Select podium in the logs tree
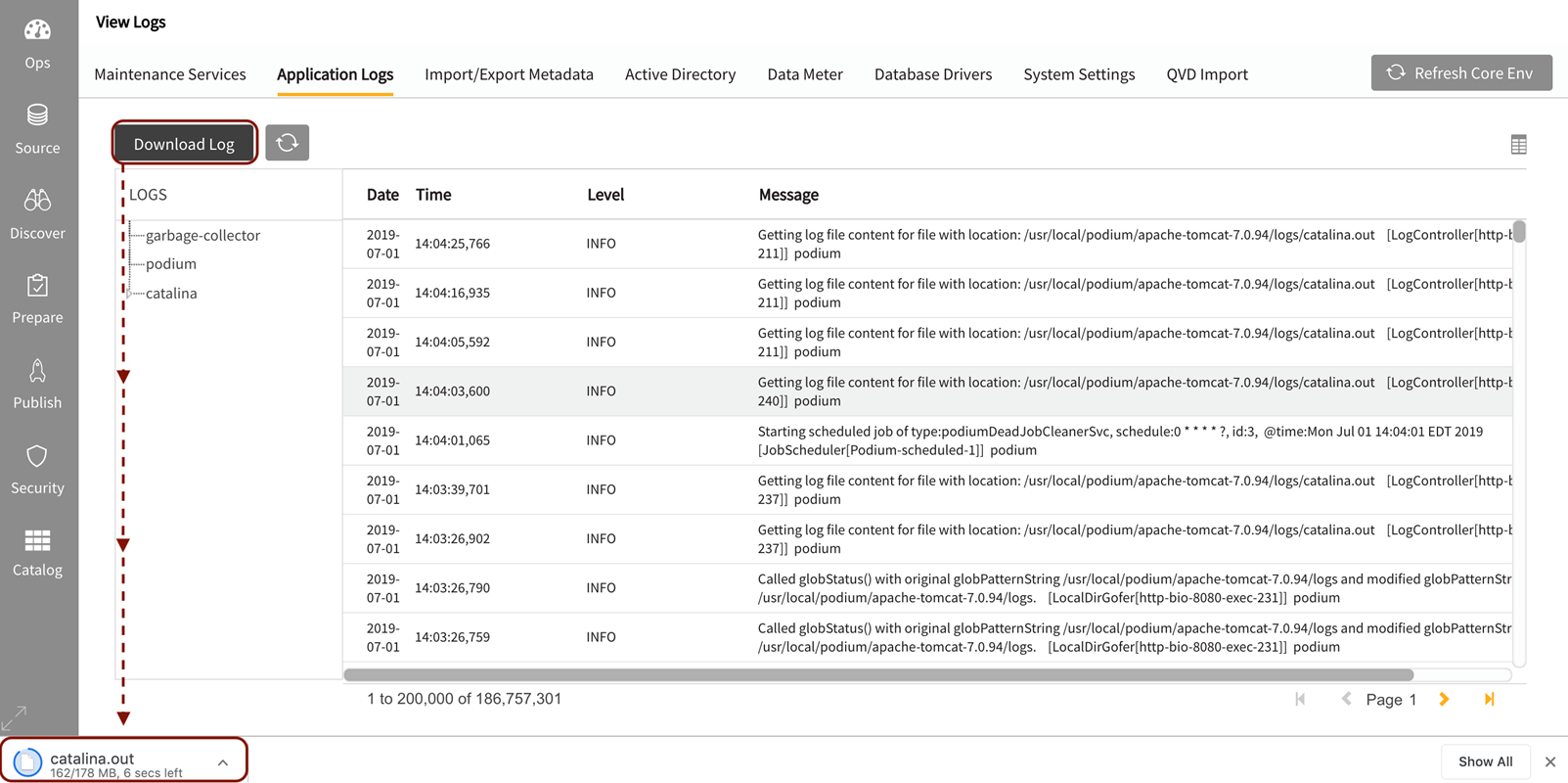This screenshot has height=783, width=1568. (170, 263)
